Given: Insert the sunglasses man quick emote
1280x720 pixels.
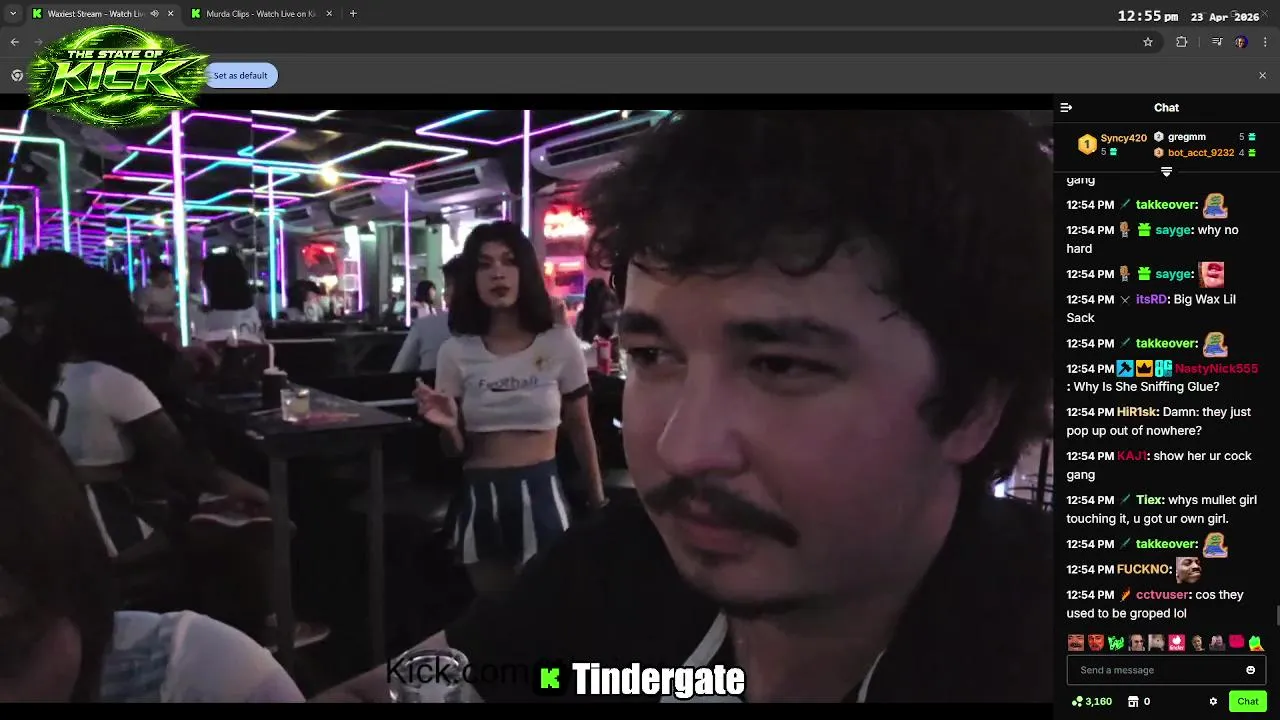Looking at the screenshot, I should pos(1136,643).
